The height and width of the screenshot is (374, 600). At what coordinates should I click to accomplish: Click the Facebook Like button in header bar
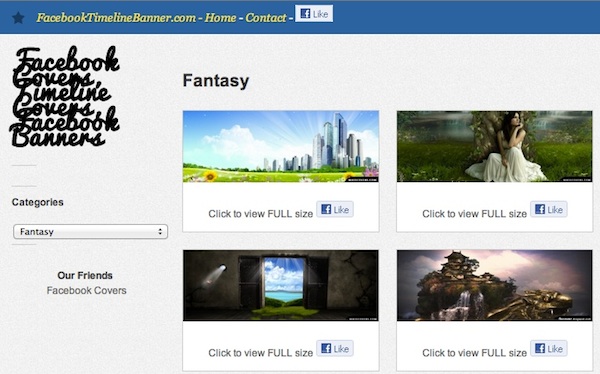click(314, 13)
